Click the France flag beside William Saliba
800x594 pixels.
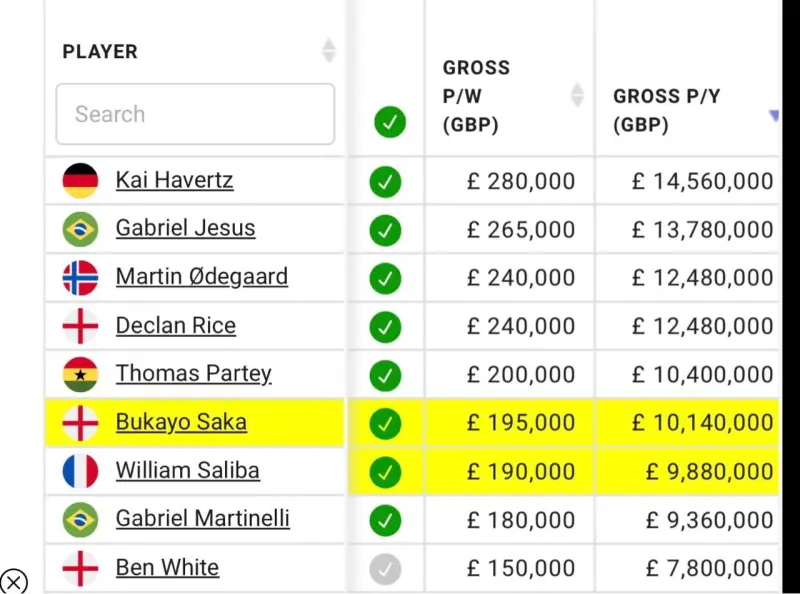point(80,471)
